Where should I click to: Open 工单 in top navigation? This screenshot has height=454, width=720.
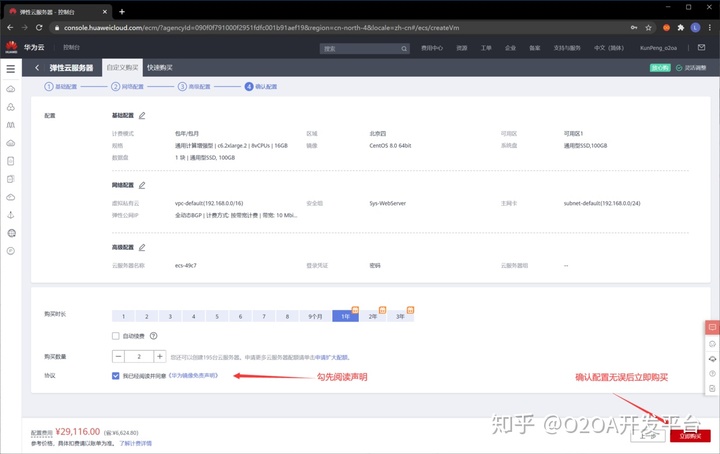click(x=486, y=48)
